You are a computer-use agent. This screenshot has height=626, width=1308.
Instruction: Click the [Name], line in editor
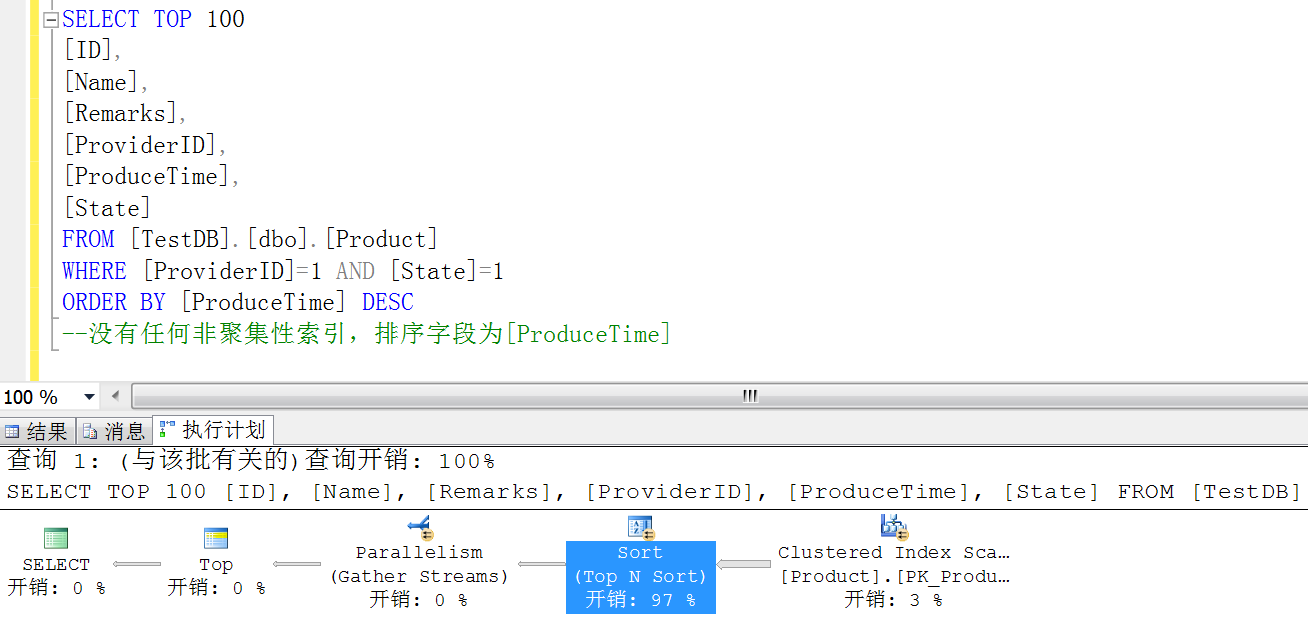(x=106, y=82)
